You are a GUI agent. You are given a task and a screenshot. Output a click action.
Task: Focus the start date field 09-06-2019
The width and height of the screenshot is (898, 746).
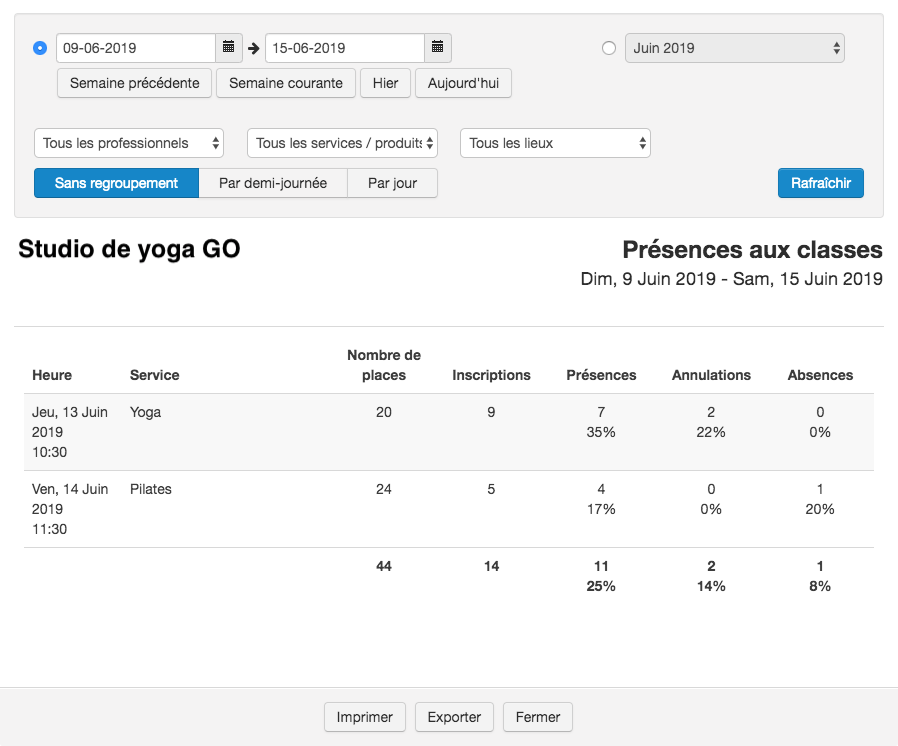click(x=136, y=48)
